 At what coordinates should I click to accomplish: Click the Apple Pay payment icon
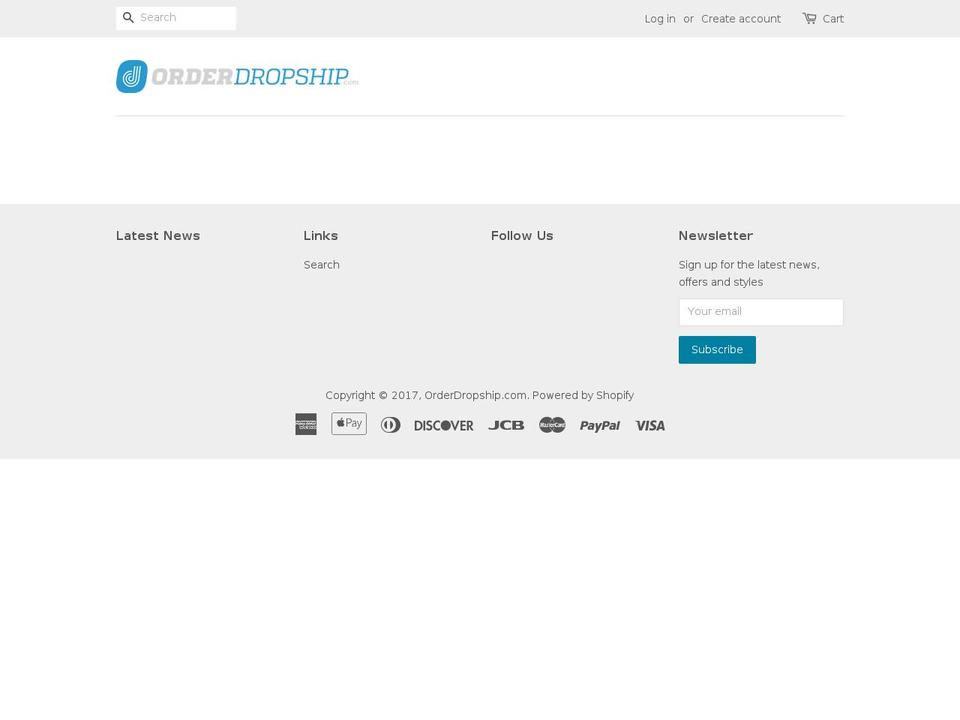[349, 424]
